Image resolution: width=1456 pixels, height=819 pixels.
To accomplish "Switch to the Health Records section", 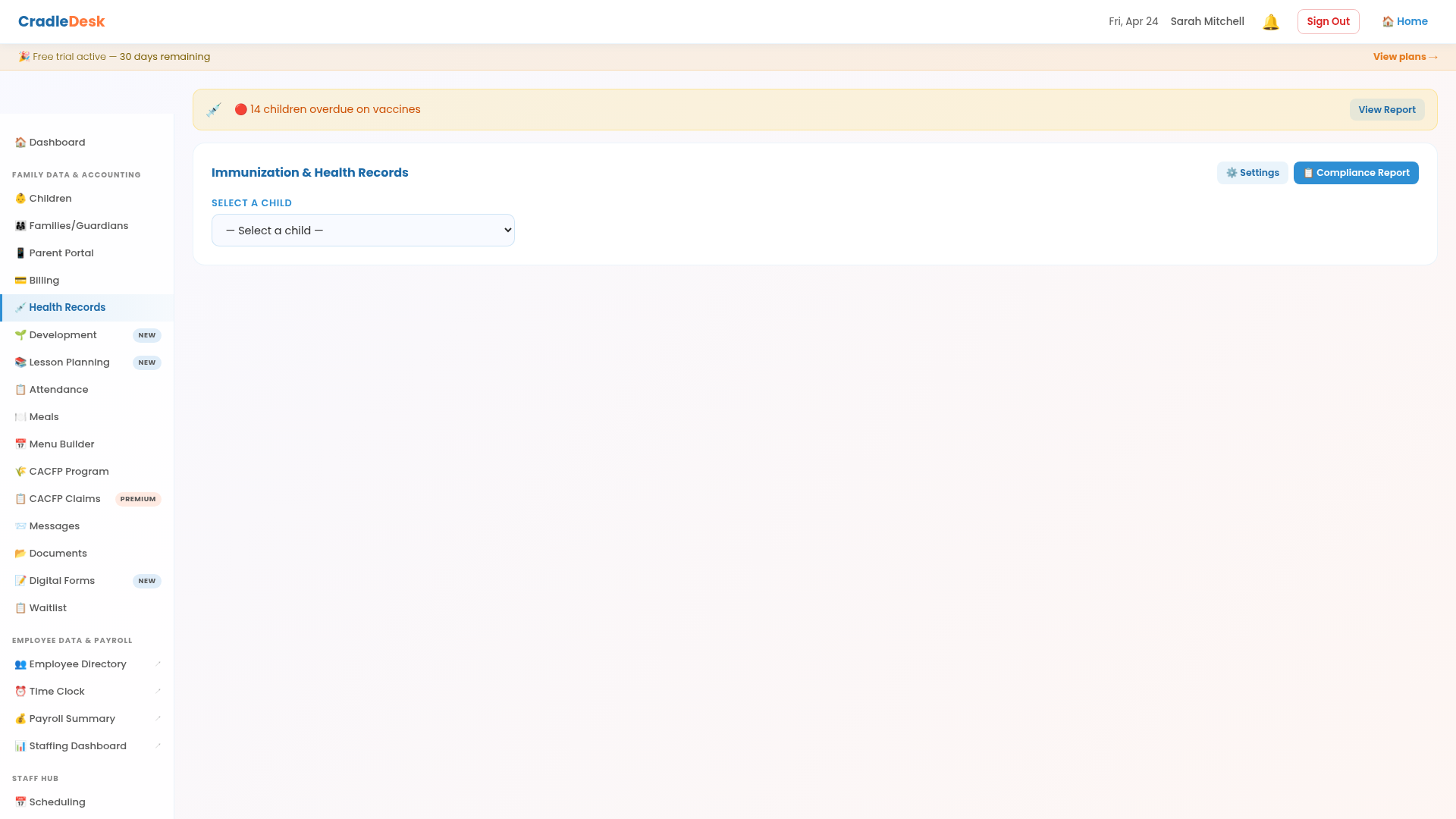I will click(67, 307).
